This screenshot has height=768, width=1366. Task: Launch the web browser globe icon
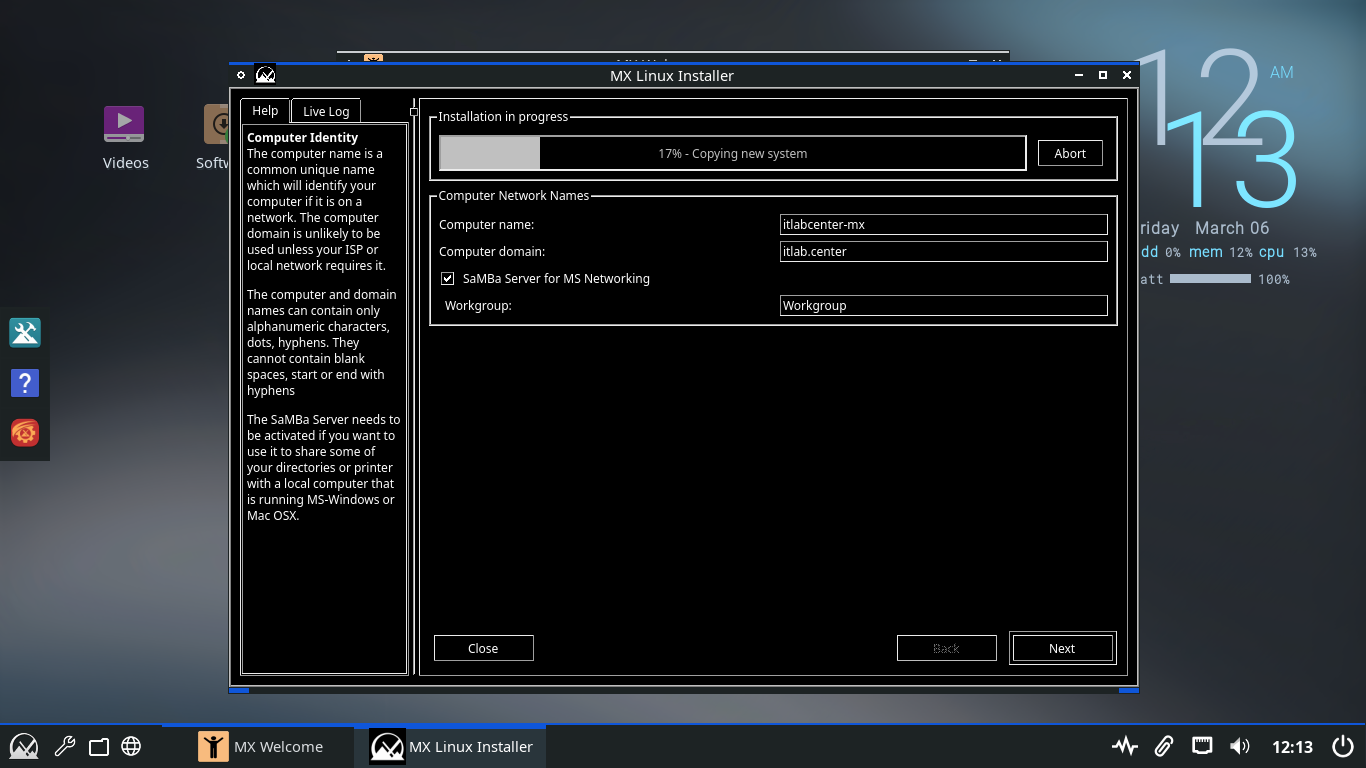click(131, 746)
